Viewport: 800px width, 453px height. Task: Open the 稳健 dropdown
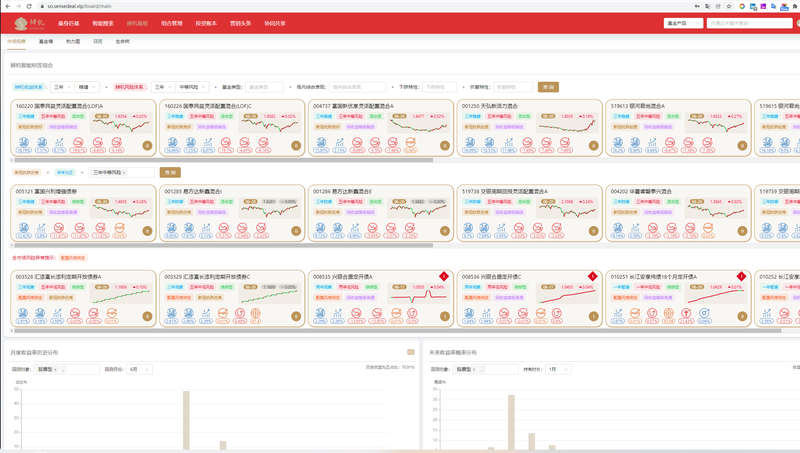pyautogui.click(x=87, y=87)
